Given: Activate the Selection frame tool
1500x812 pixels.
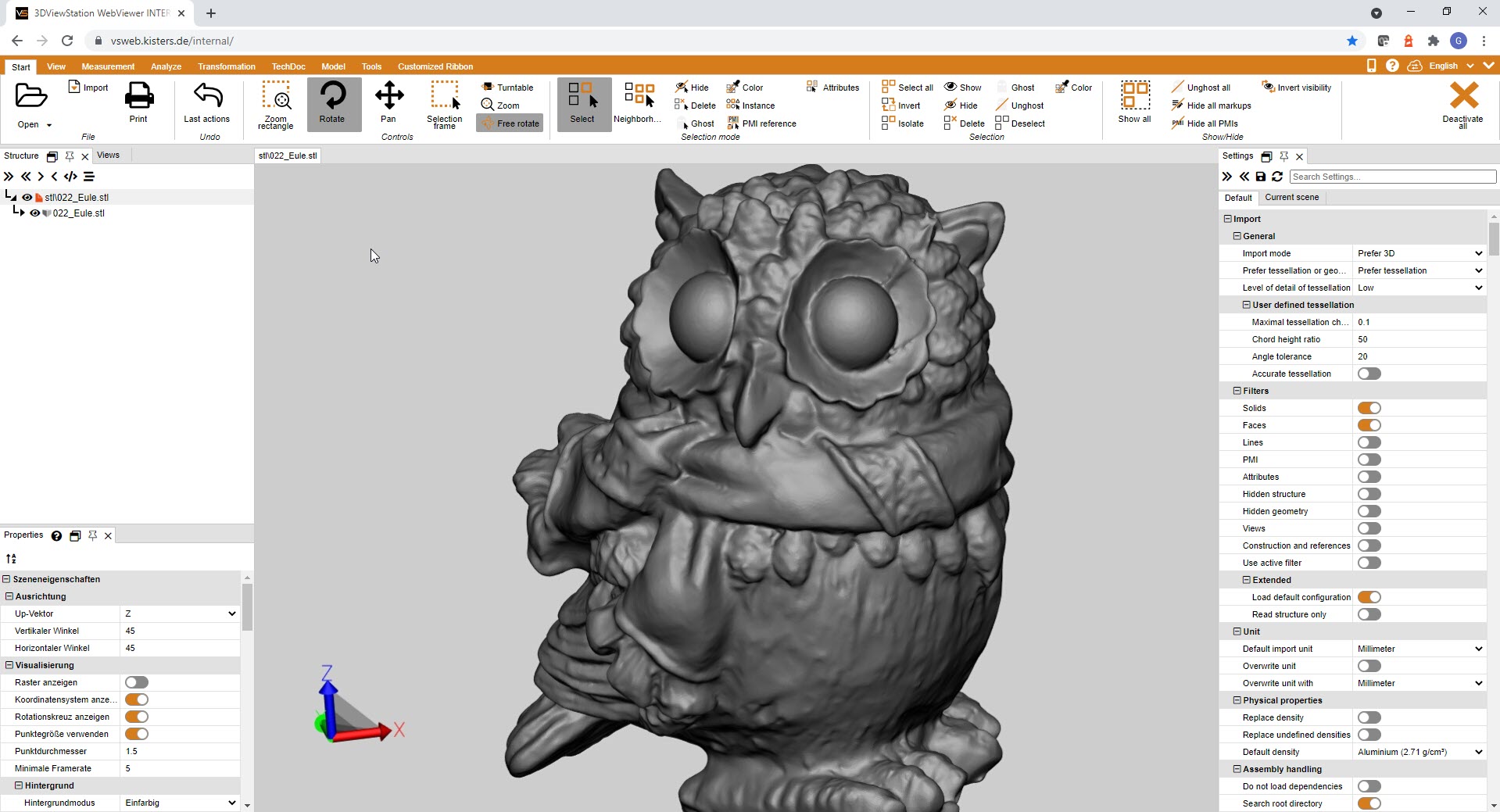Looking at the screenshot, I should tap(444, 105).
